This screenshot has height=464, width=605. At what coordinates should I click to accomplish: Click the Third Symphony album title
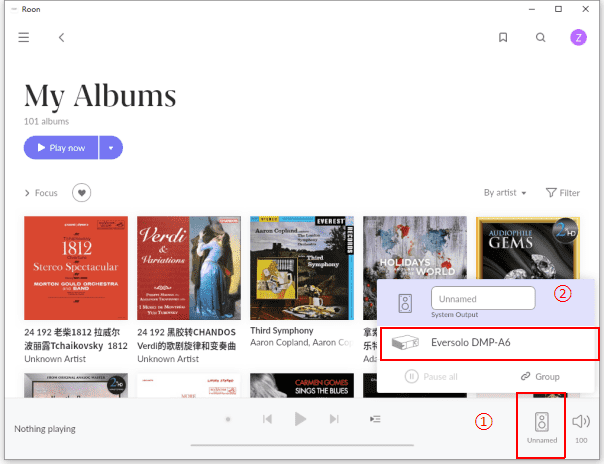[282, 331]
